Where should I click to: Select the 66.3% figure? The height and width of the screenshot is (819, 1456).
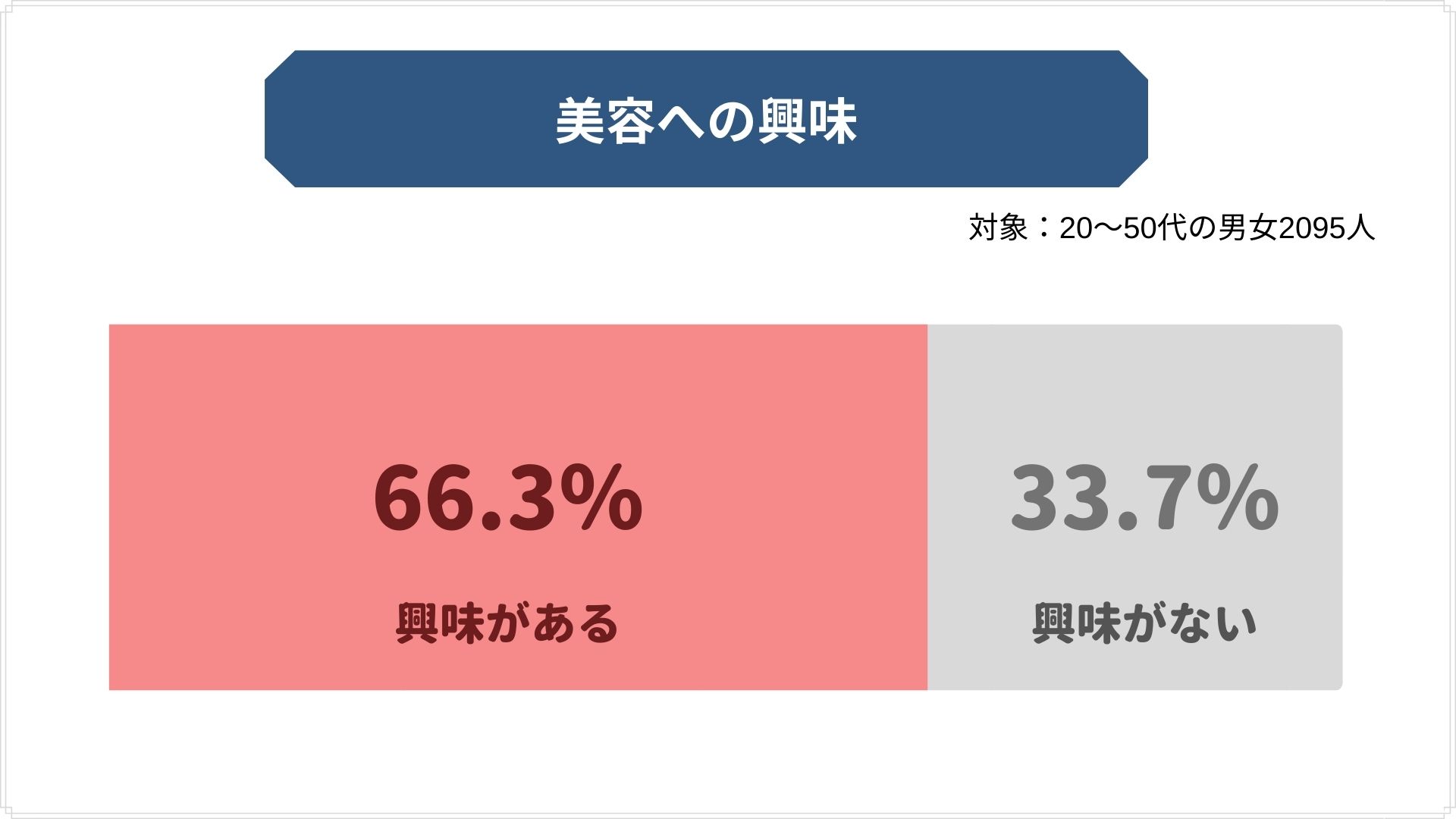[x=507, y=499]
